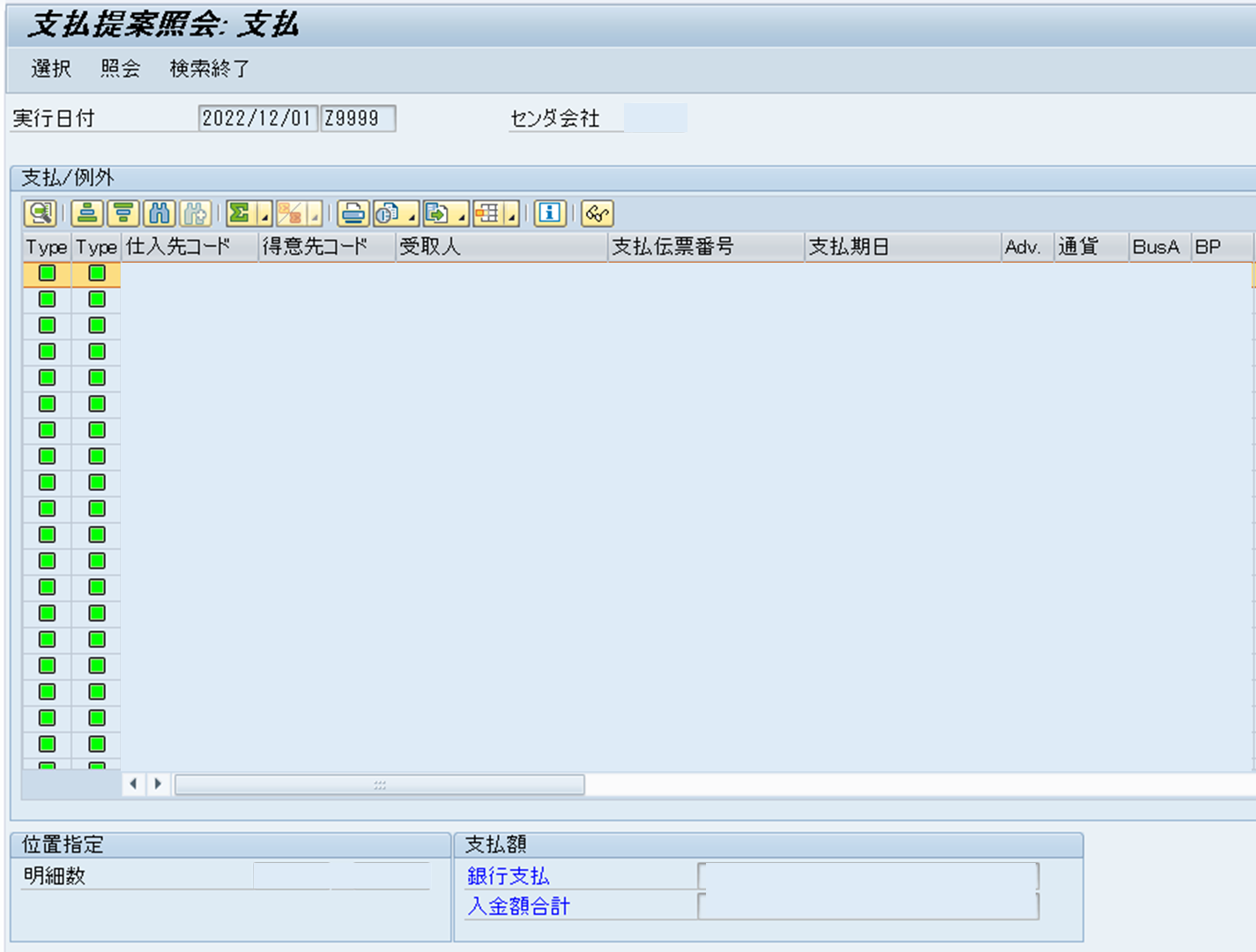Viewport: 1256px width, 952px height.
Task: Click the first row's green Type indicator
Action: pyautogui.click(x=46, y=273)
